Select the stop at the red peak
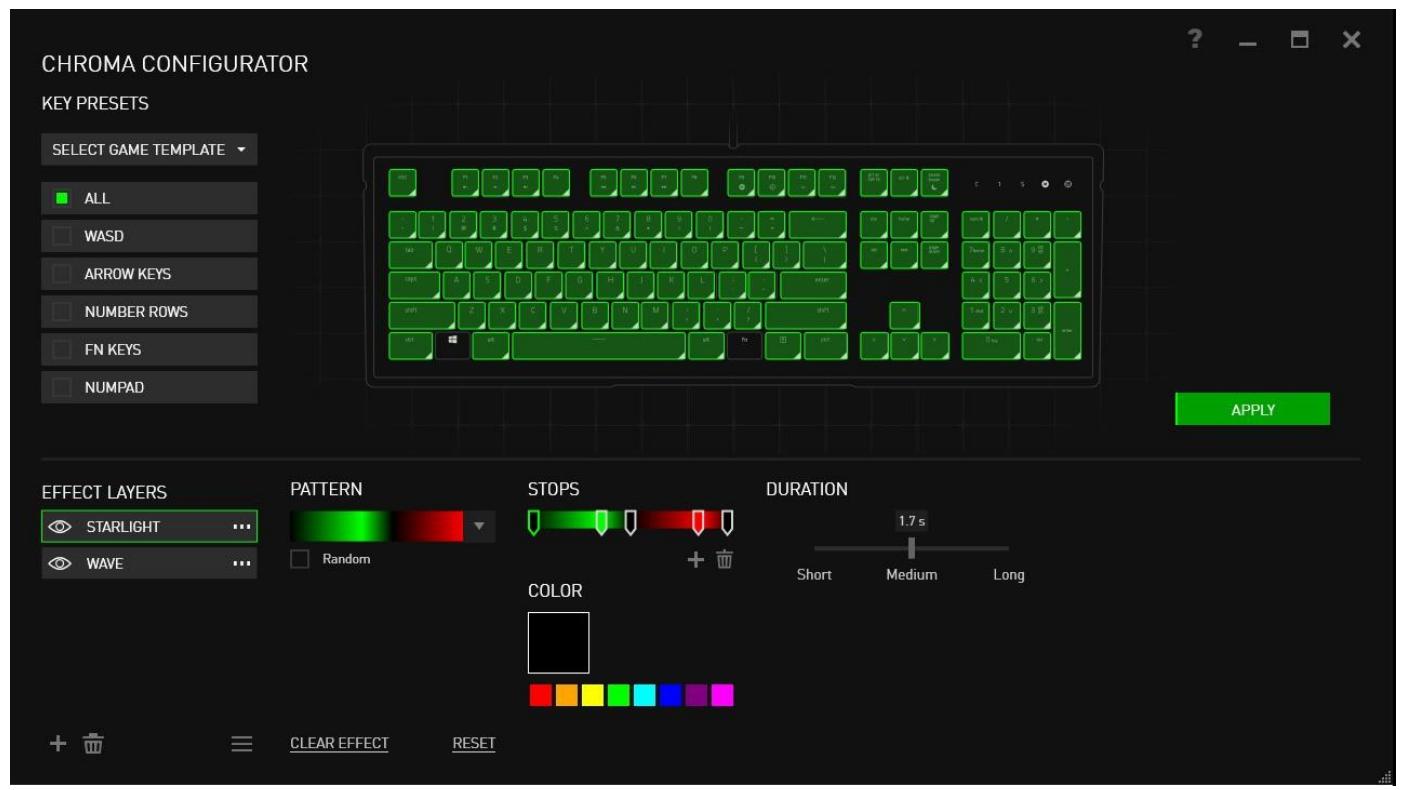 (698, 523)
